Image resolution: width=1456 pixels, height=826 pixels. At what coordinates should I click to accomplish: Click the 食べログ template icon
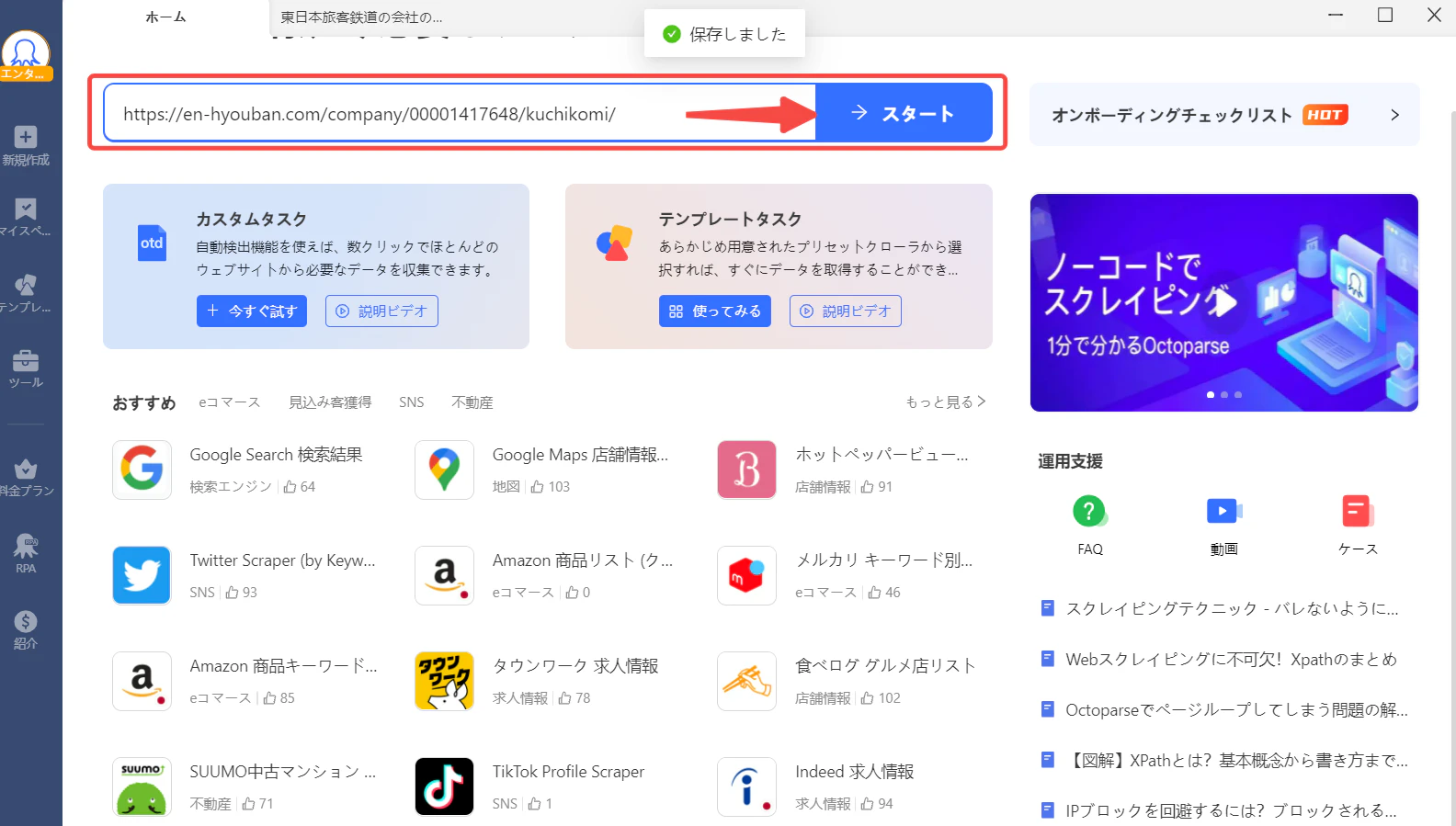point(746,681)
